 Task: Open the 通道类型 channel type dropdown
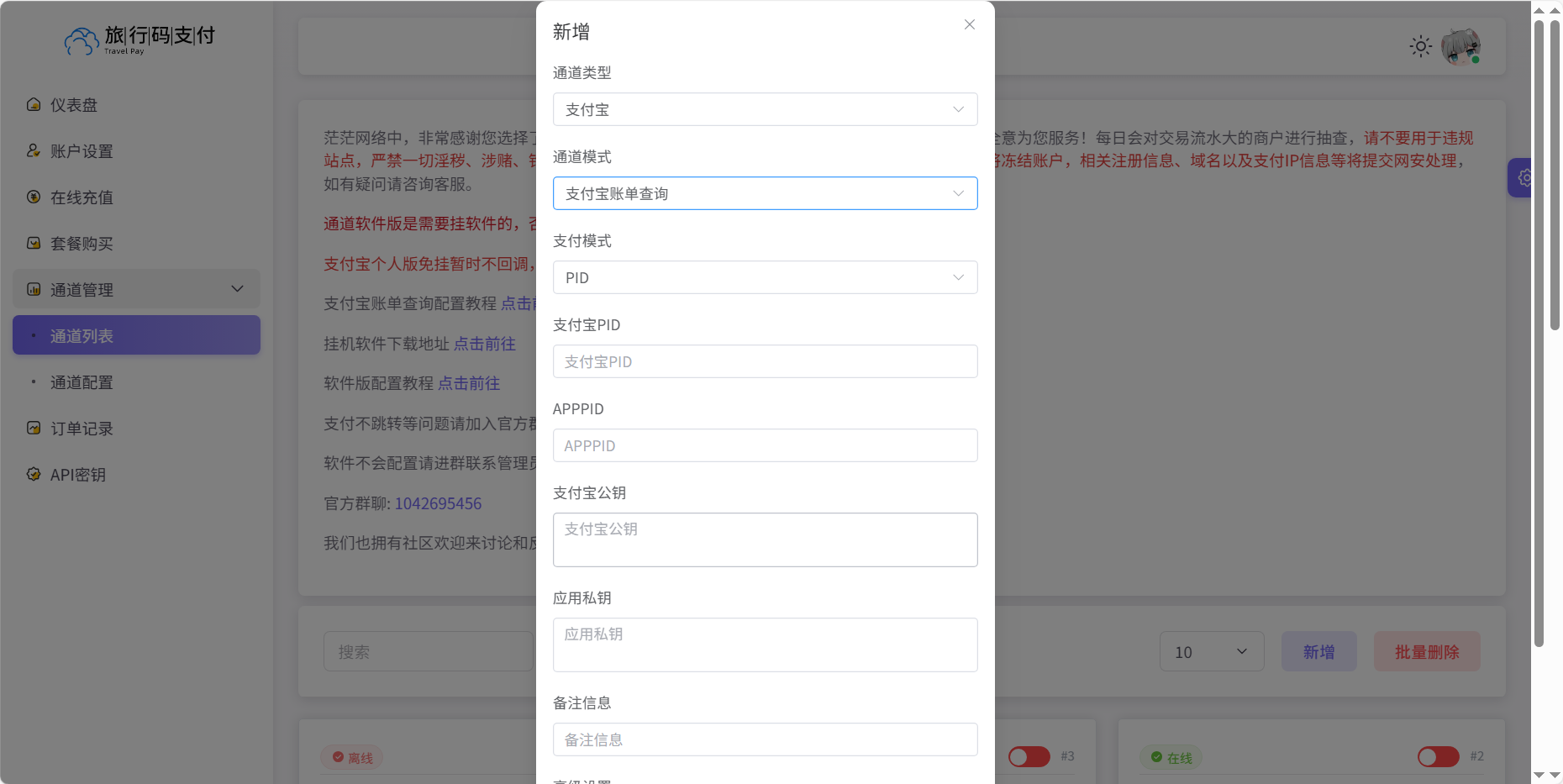(x=765, y=109)
